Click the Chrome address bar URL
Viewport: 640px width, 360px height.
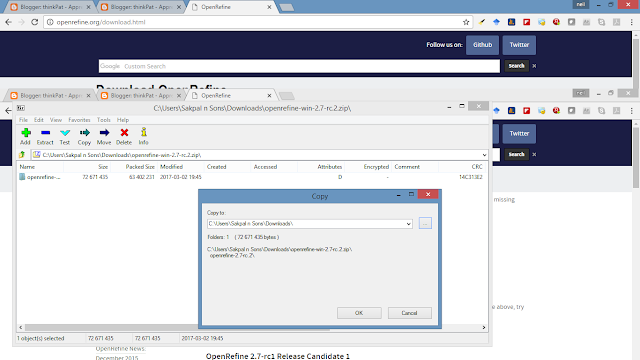pyautogui.click(x=101, y=22)
